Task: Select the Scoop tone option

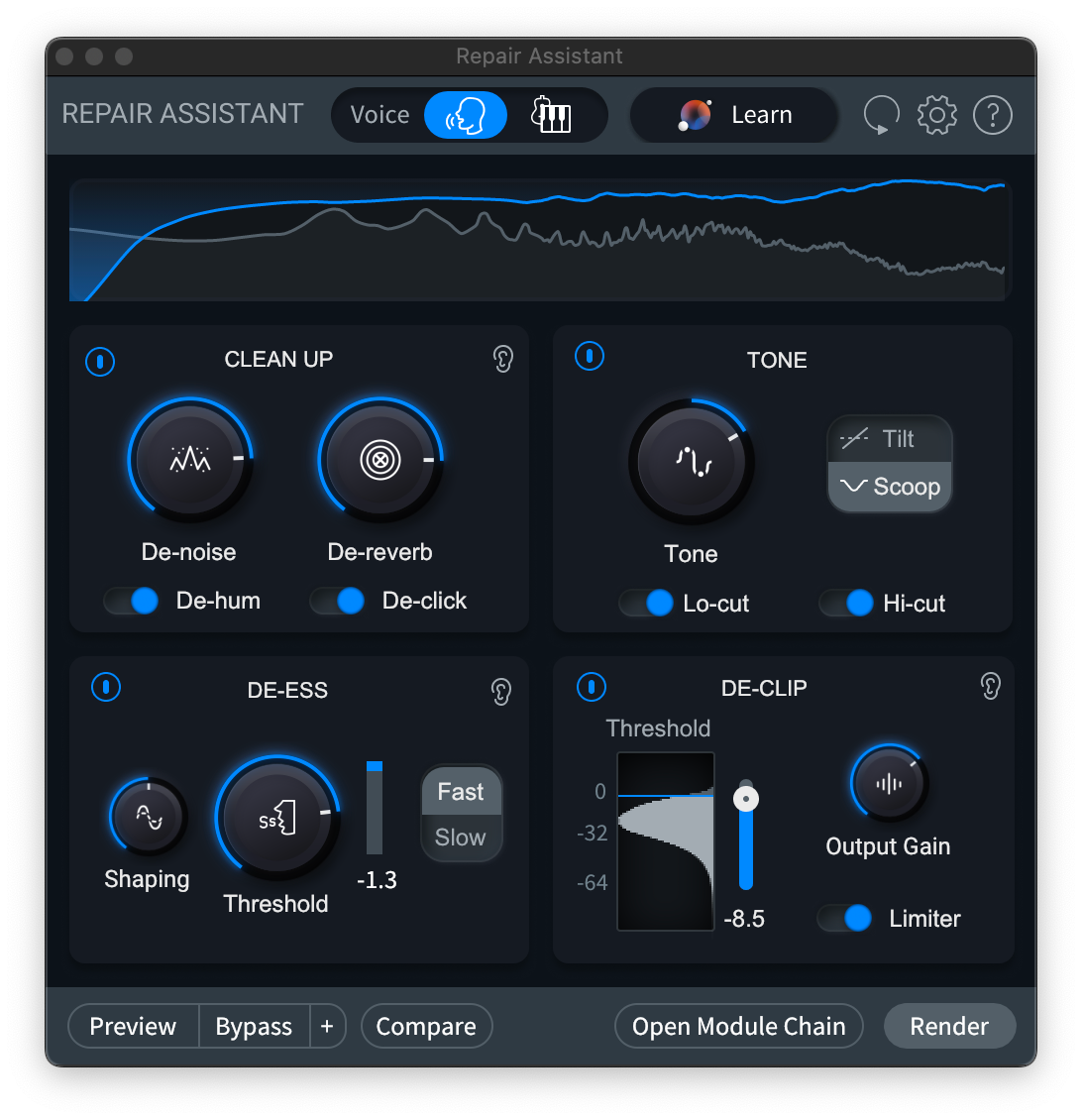Action: click(x=889, y=487)
